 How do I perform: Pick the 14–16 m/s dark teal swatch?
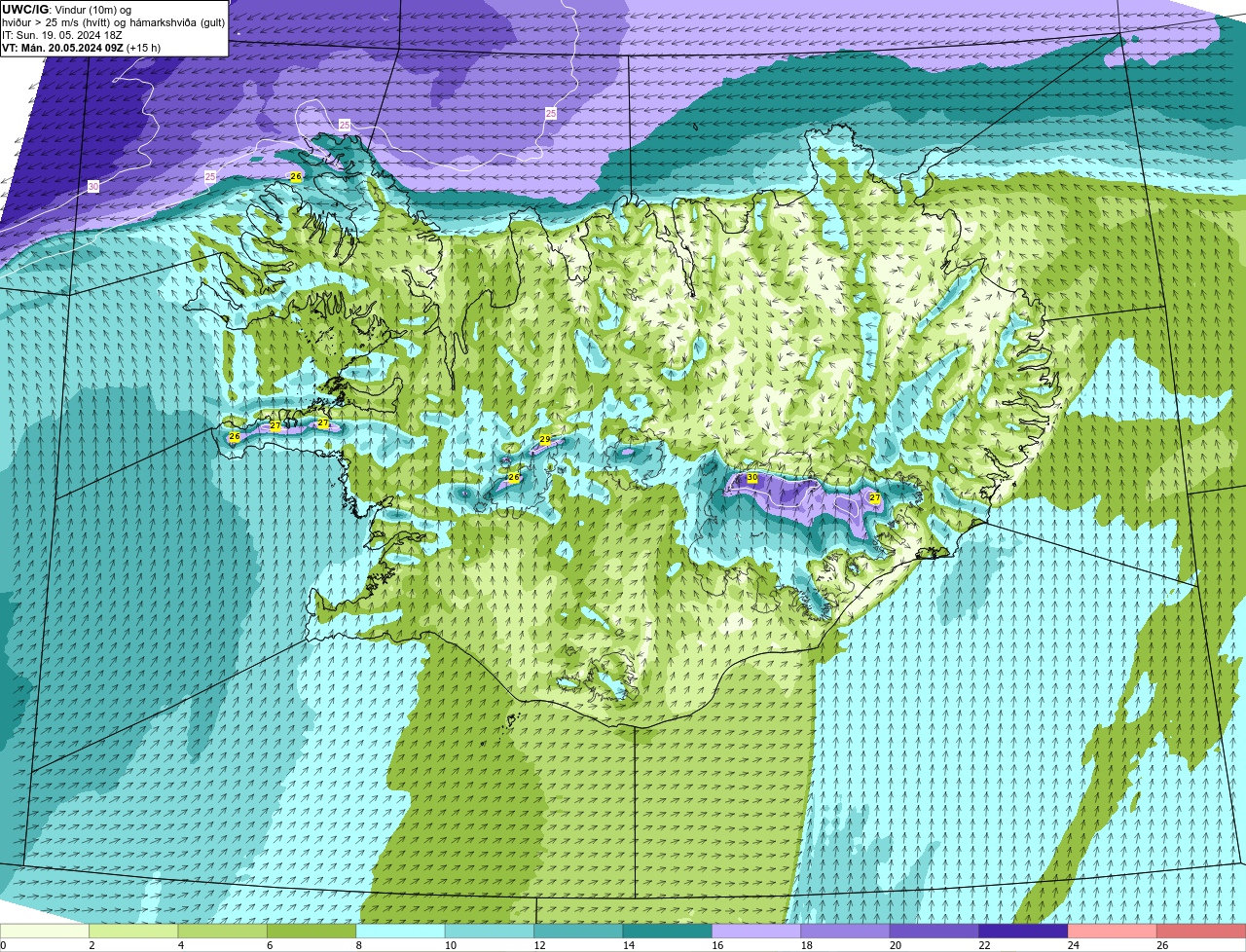click(x=668, y=931)
